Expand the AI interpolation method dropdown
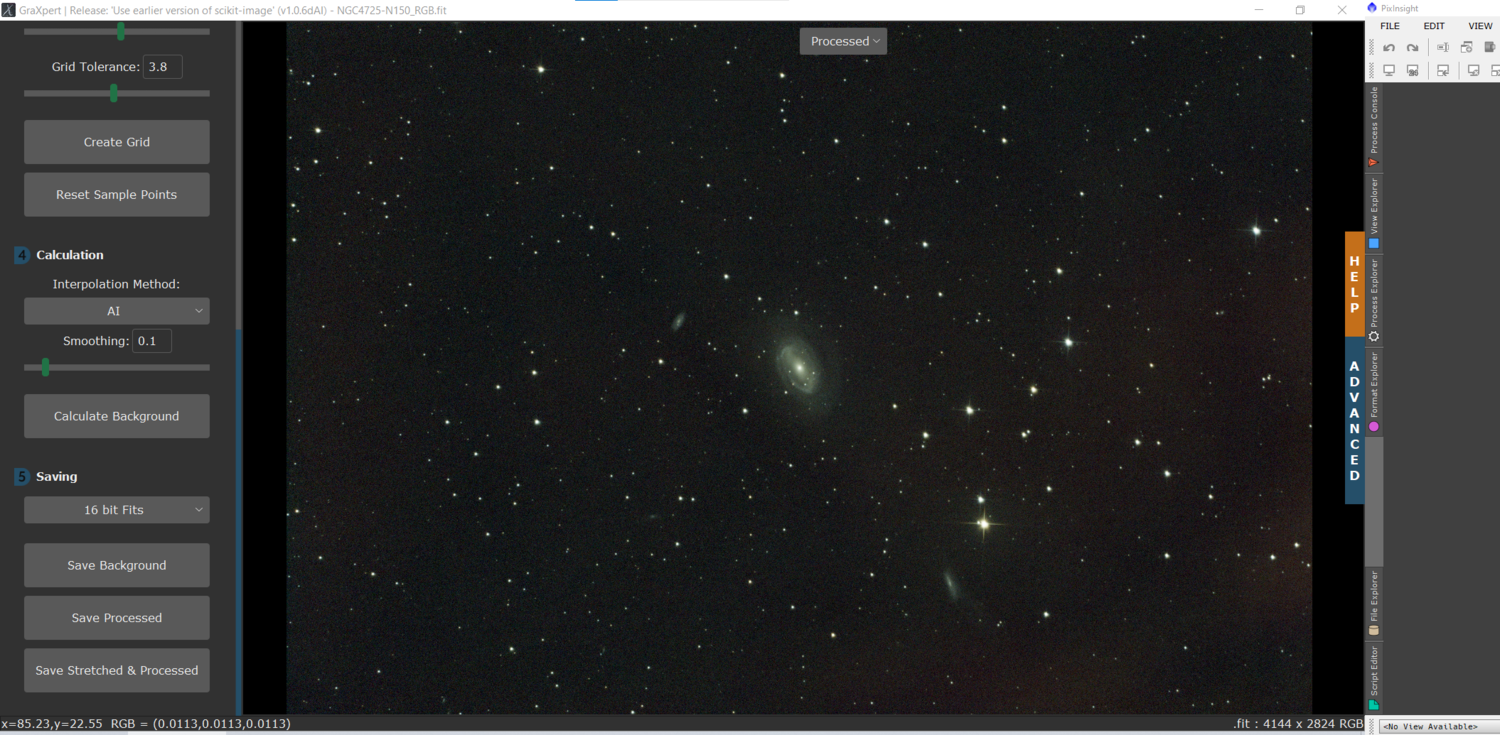Image resolution: width=1500 pixels, height=735 pixels. pos(117,311)
